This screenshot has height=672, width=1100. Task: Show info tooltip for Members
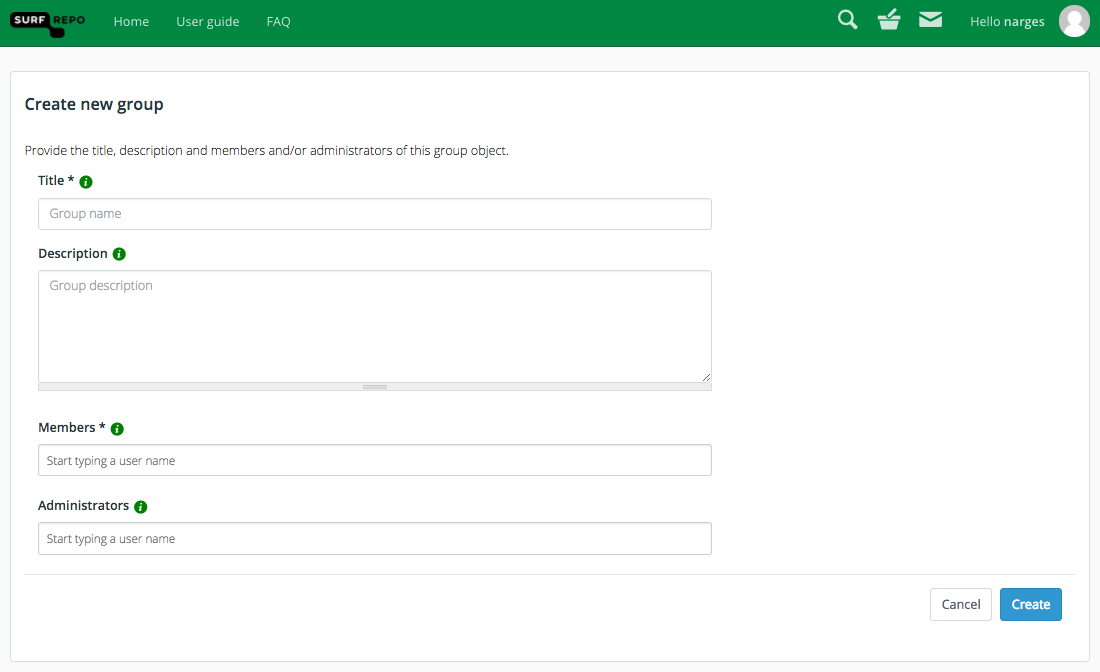pyautogui.click(x=117, y=429)
